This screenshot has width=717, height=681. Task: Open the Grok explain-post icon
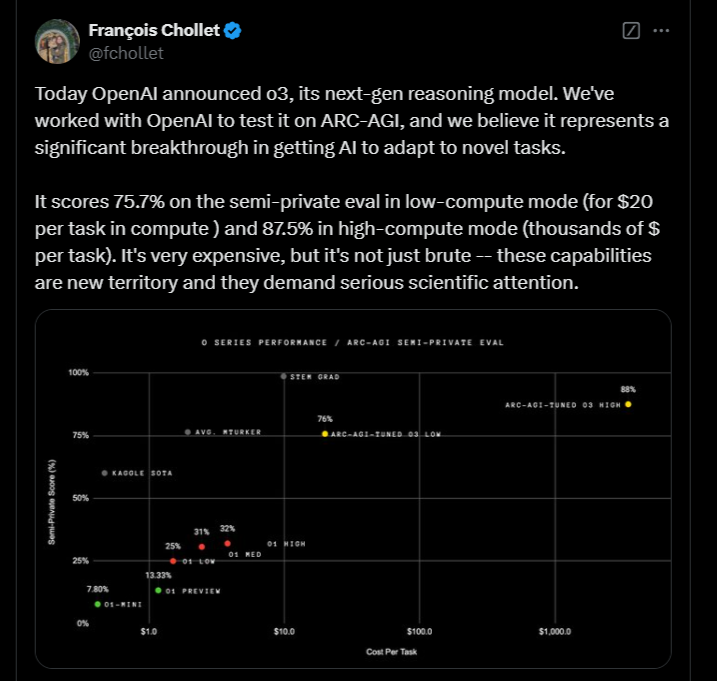tap(631, 31)
